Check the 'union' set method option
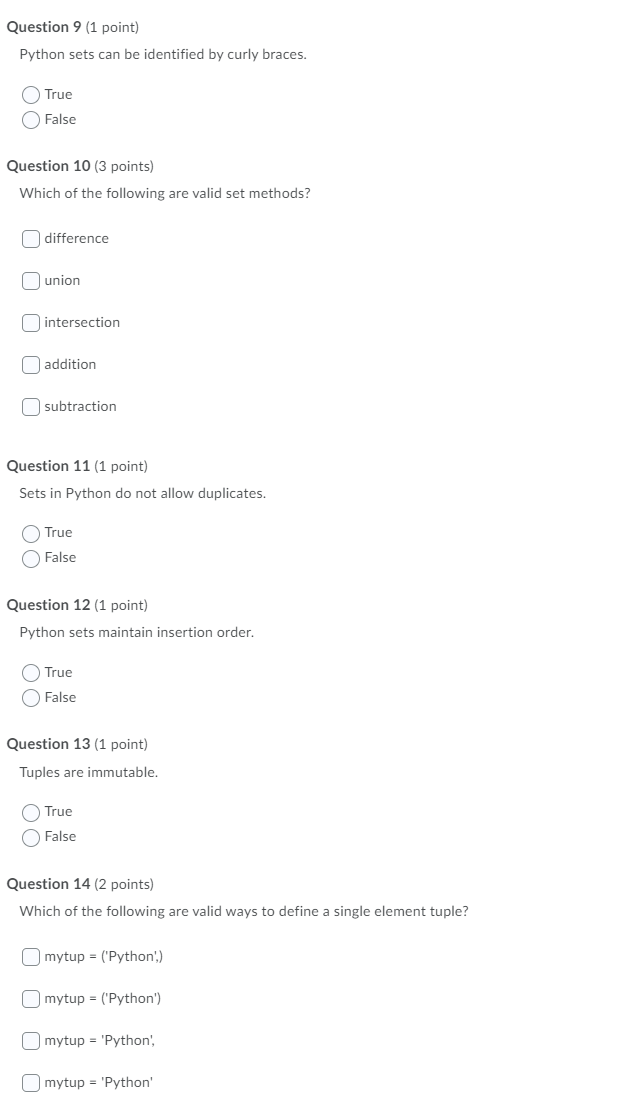Screen dimensions: 633x1120 point(31,280)
